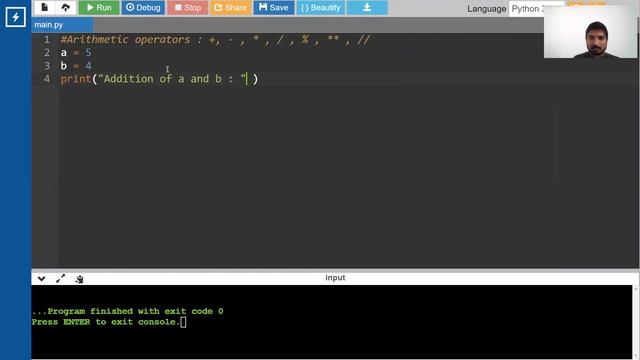Run the program

[99, 7]
